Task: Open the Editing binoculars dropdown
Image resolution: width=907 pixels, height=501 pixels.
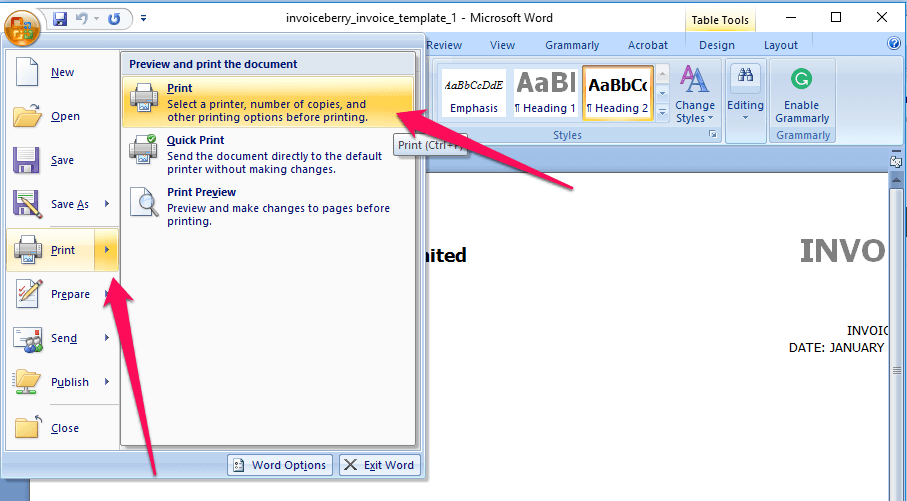Action: tap(745, 94)
